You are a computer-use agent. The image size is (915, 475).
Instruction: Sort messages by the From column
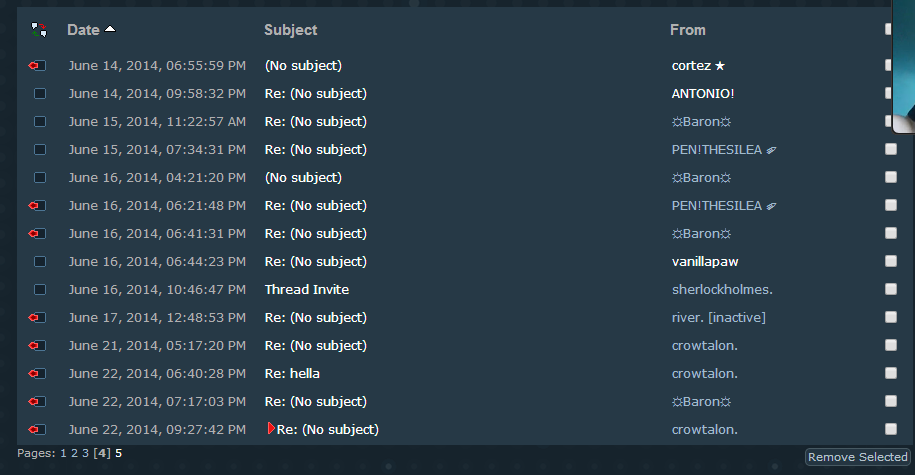pyautogui.click(x=688, y=30)
